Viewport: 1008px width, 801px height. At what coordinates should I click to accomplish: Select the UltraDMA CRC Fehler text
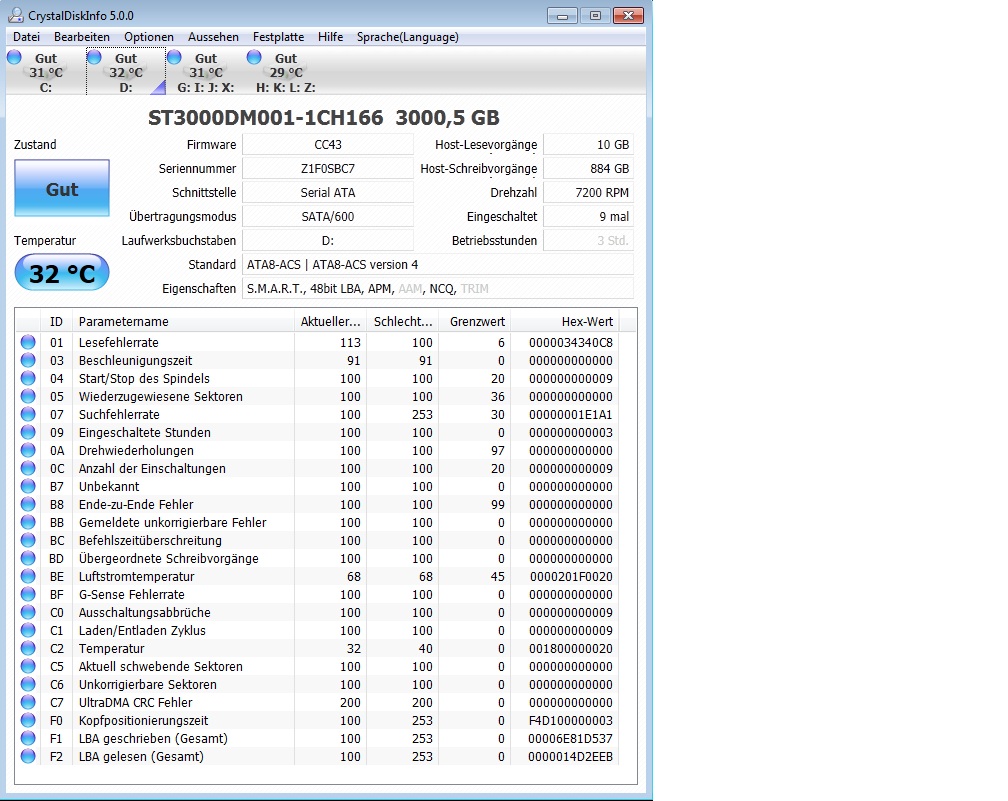tap(136, 703)
